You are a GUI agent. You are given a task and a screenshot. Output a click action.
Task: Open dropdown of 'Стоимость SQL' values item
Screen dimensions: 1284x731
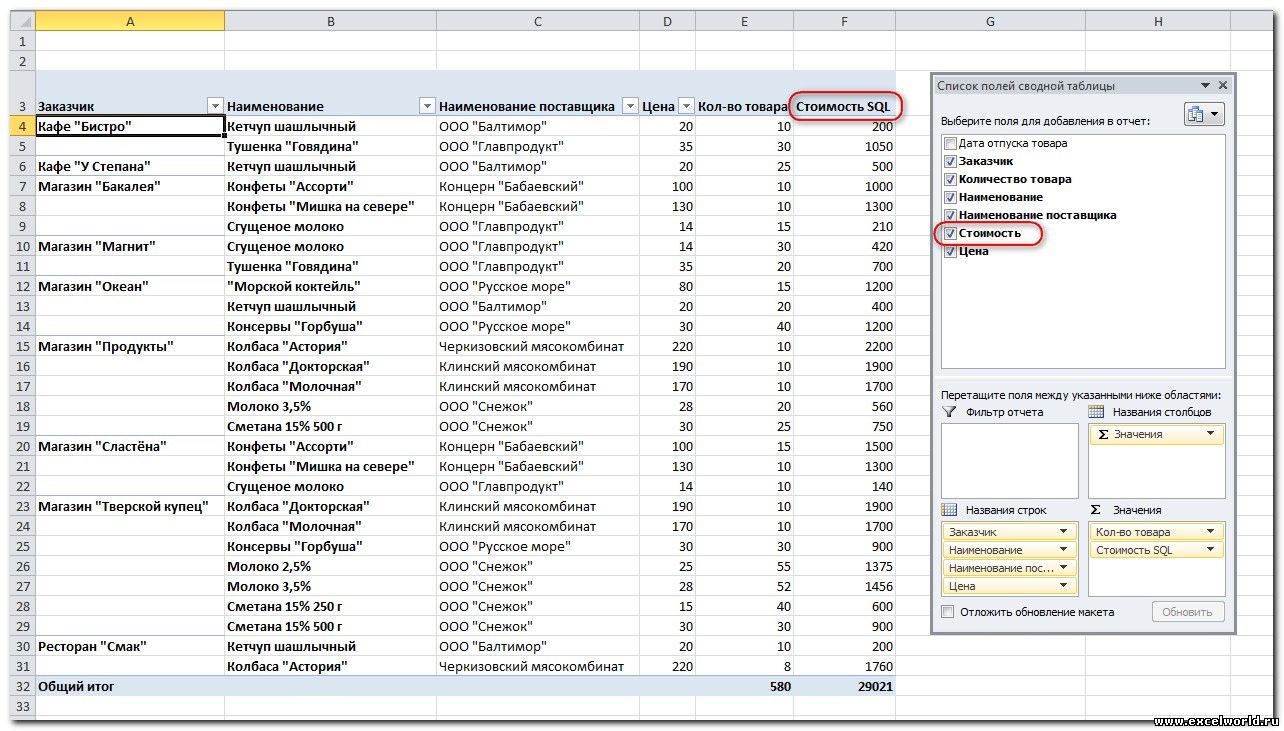point(1211,550)
